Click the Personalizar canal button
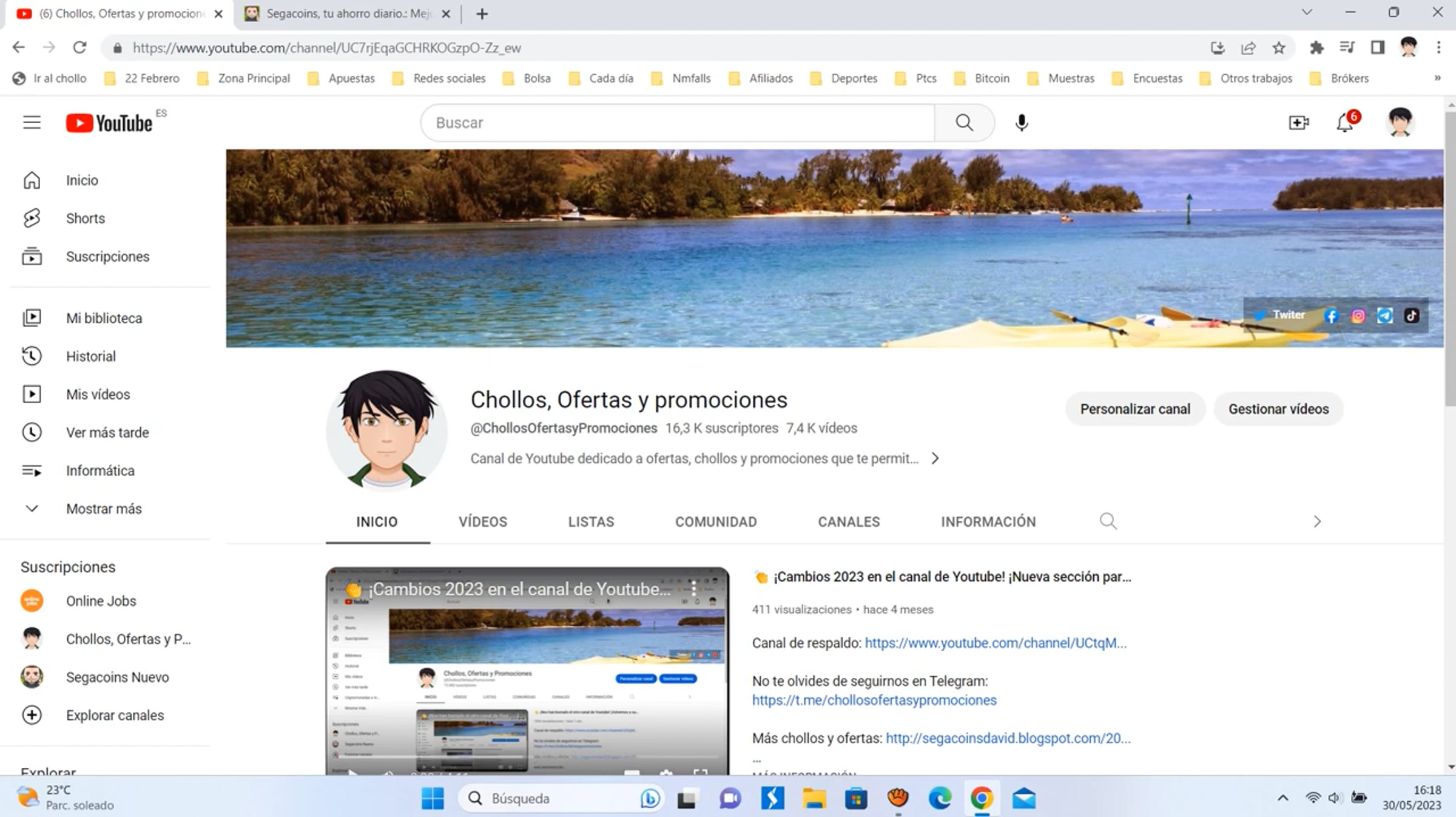Viewport: 1456px width, 817px height. 1134,409
